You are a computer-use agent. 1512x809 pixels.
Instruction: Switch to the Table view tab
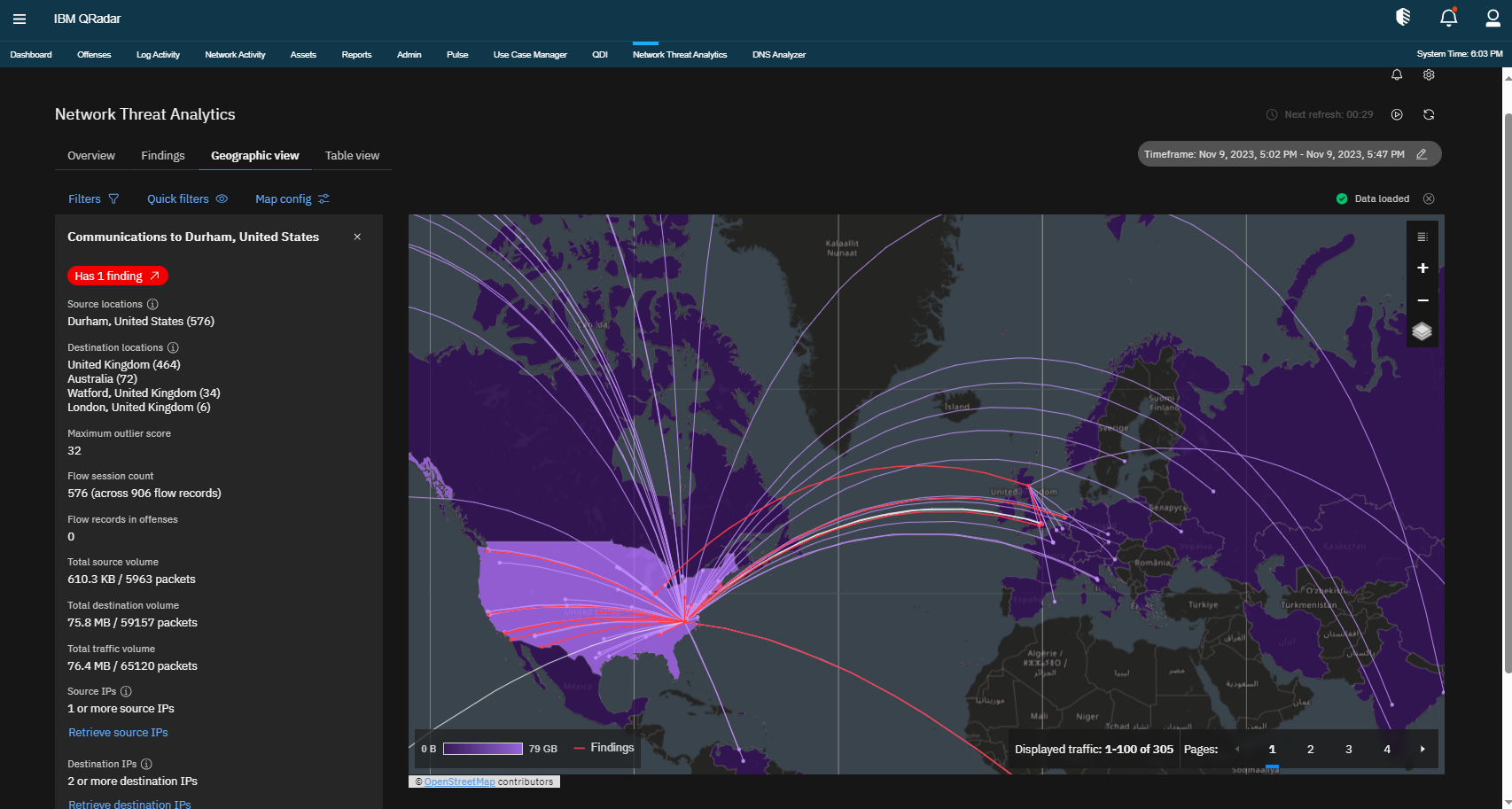click(352, 156)
